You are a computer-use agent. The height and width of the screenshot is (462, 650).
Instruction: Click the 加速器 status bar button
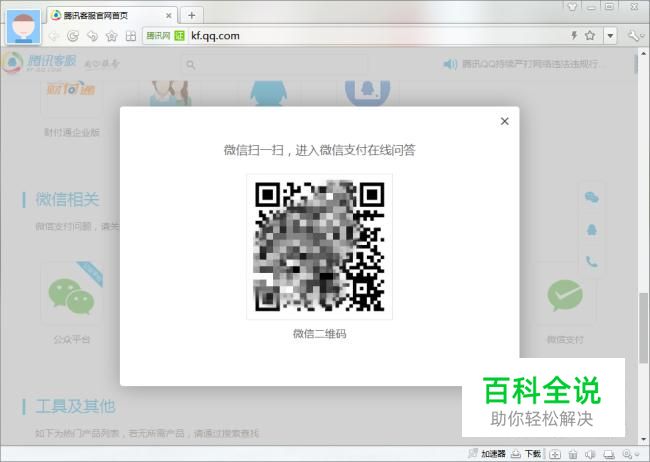[488, 454]
